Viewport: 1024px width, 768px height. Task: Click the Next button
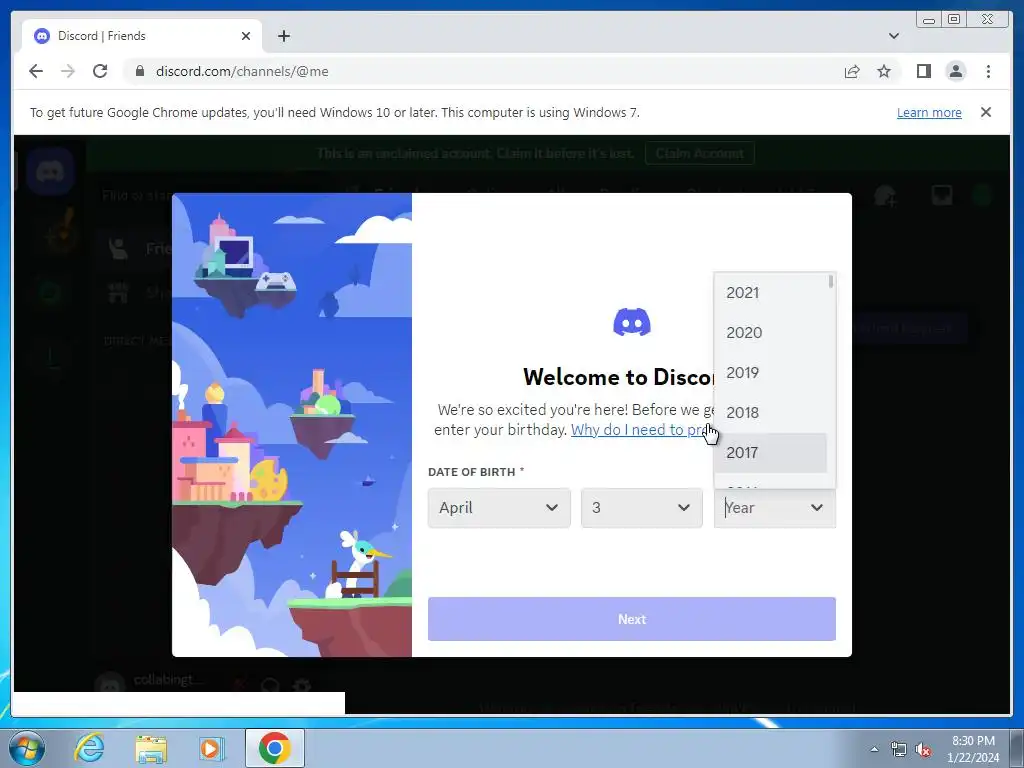tap(632, 618)
